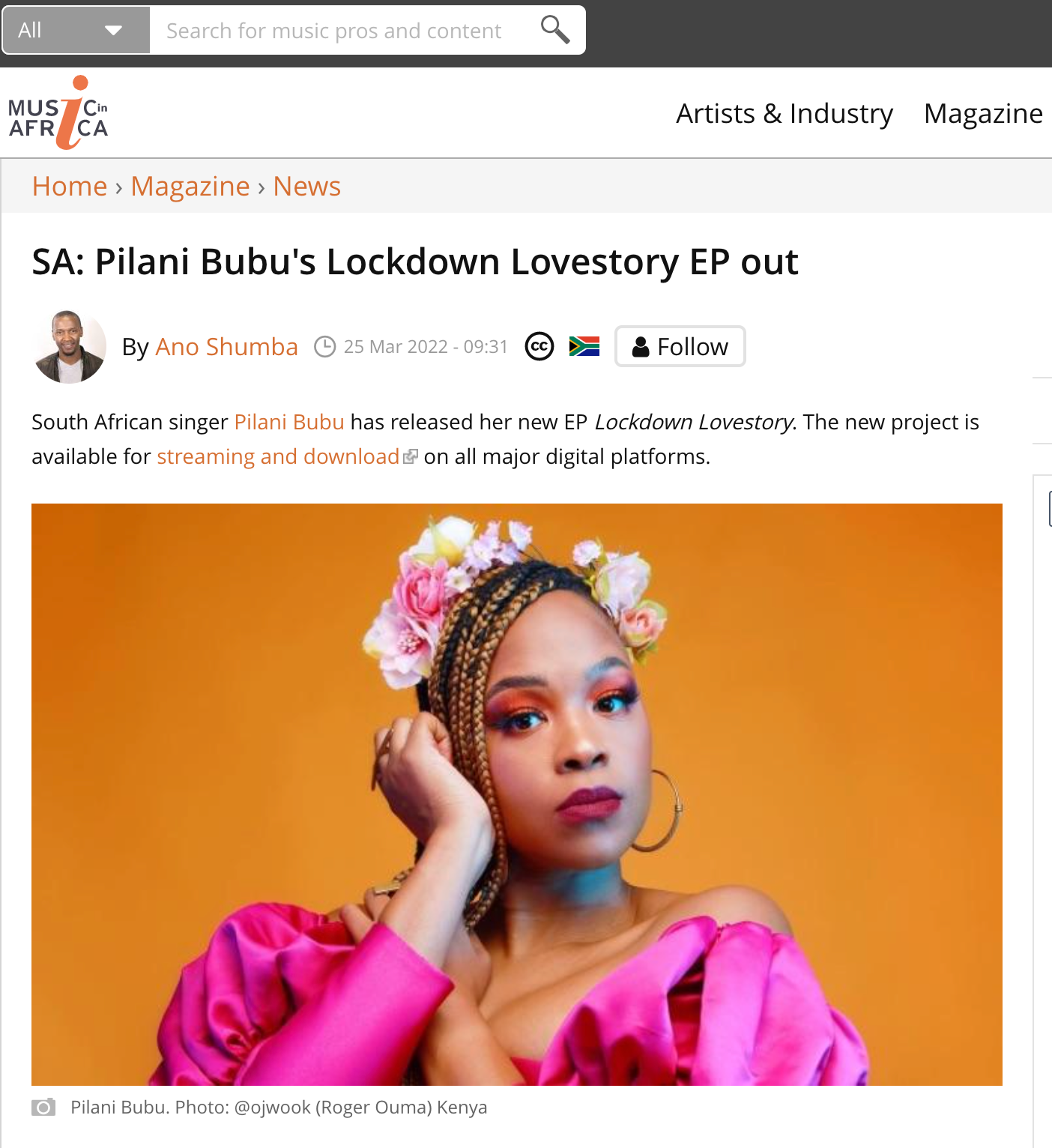Focus the music pros search field
Image resolution: width=1052 pixels, height=1148 pixels.
click(x=345, y=30)
